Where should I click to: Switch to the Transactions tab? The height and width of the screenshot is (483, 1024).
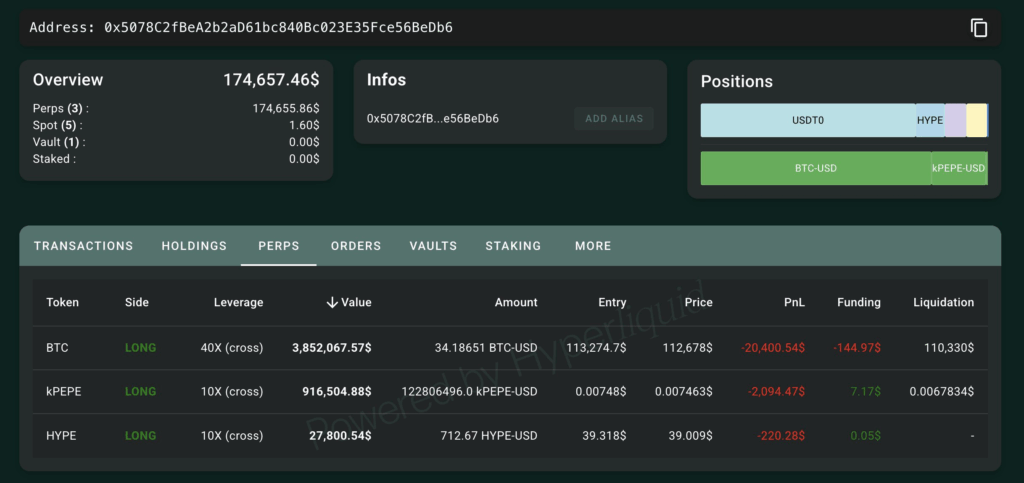click(x=83, y=246)
